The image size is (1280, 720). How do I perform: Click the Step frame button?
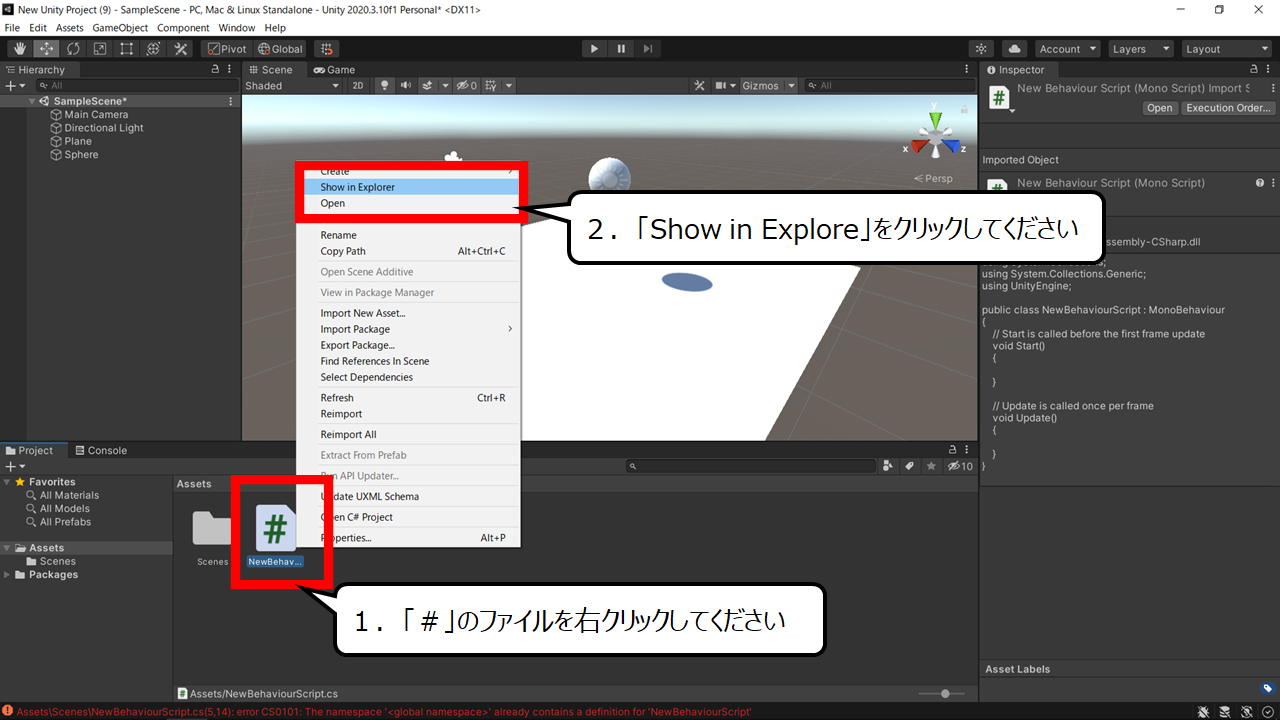tap(648, 49)
